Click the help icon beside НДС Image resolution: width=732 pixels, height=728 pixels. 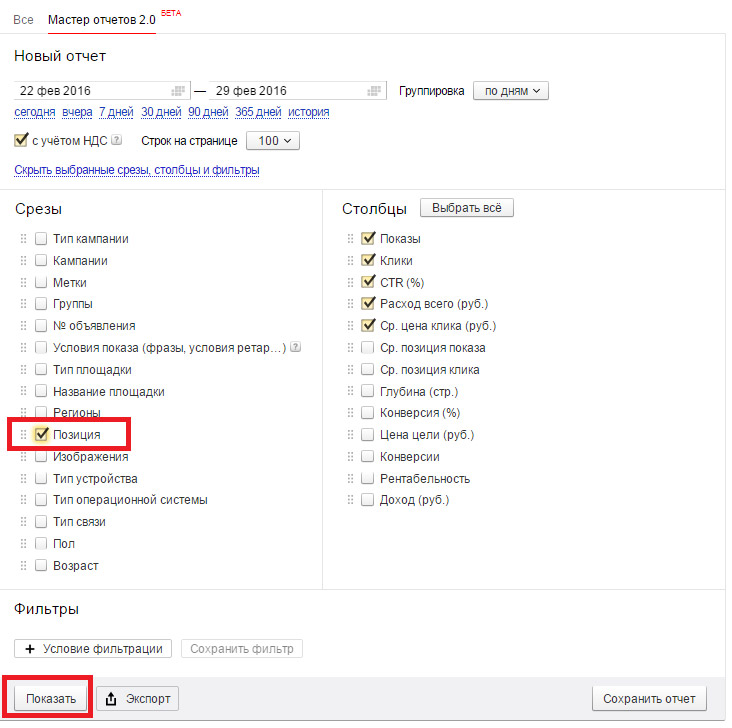pyautogui.click(x=117, y=140)
